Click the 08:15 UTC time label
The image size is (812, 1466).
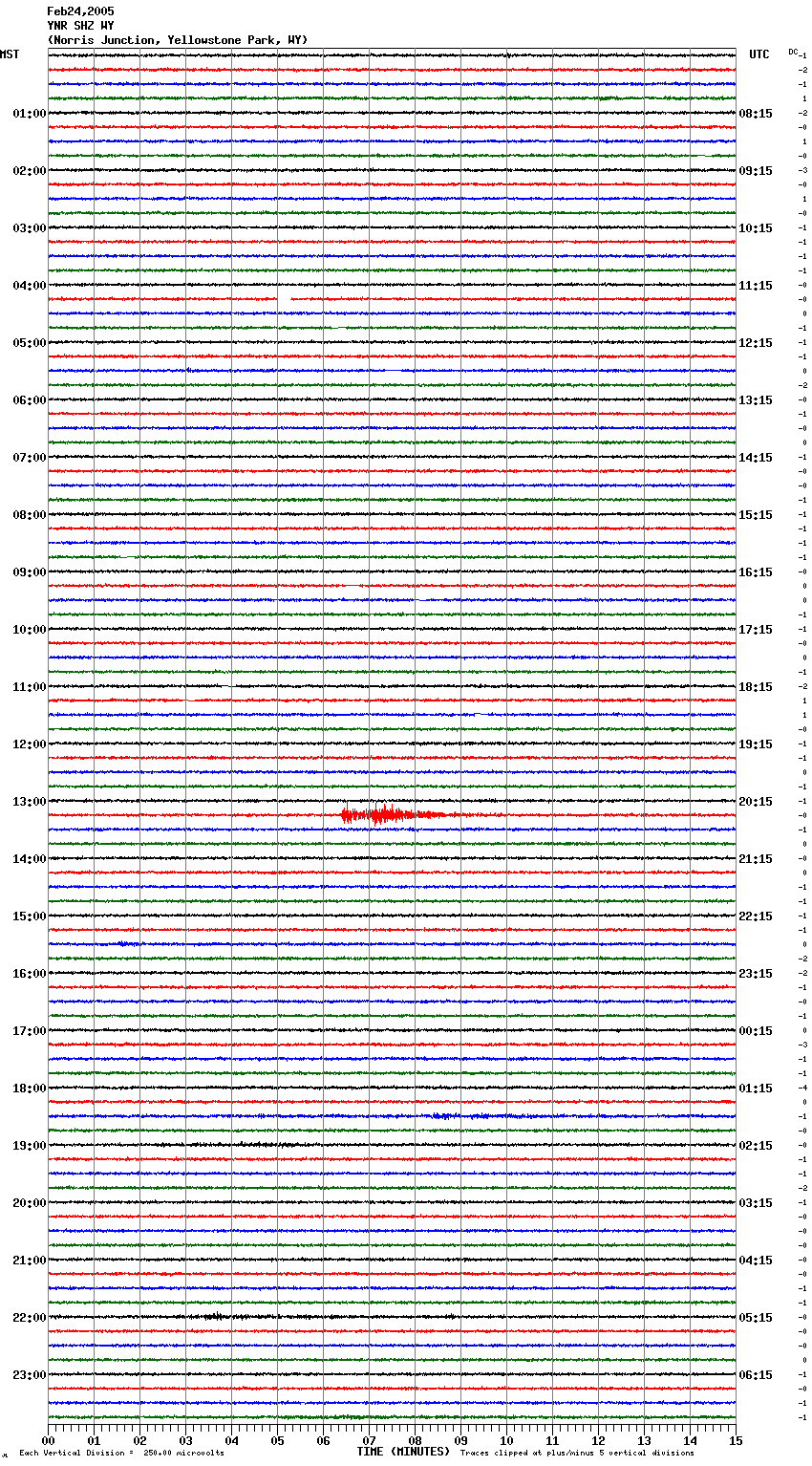(x=756, y=114)
